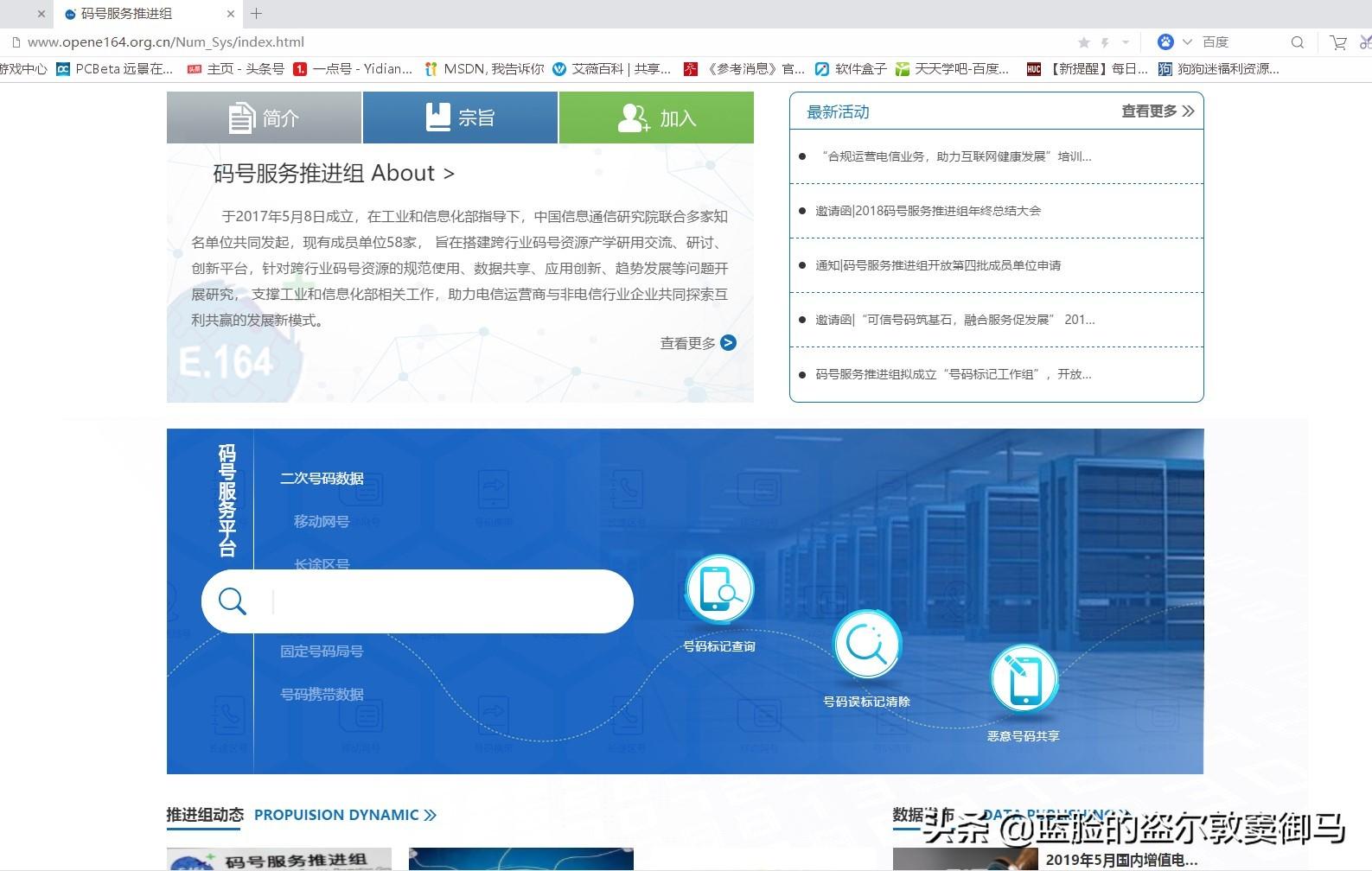Open the address bar dropdown arrow
Image resolution: width=1372 pixels, height=871 pixels.
tap(1126, 42)
